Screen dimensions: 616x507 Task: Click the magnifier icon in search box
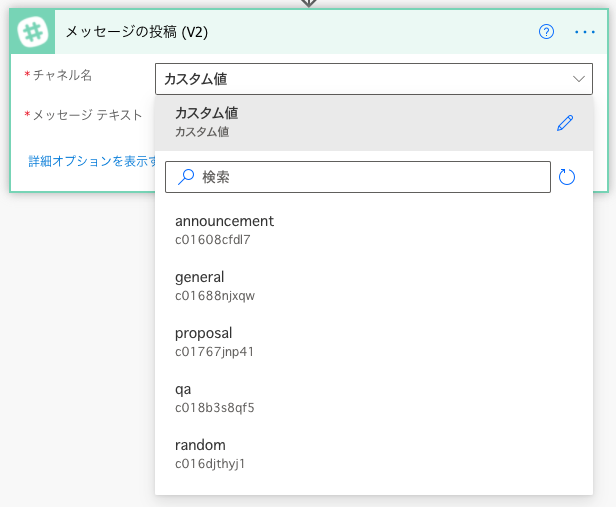[185, 177]
